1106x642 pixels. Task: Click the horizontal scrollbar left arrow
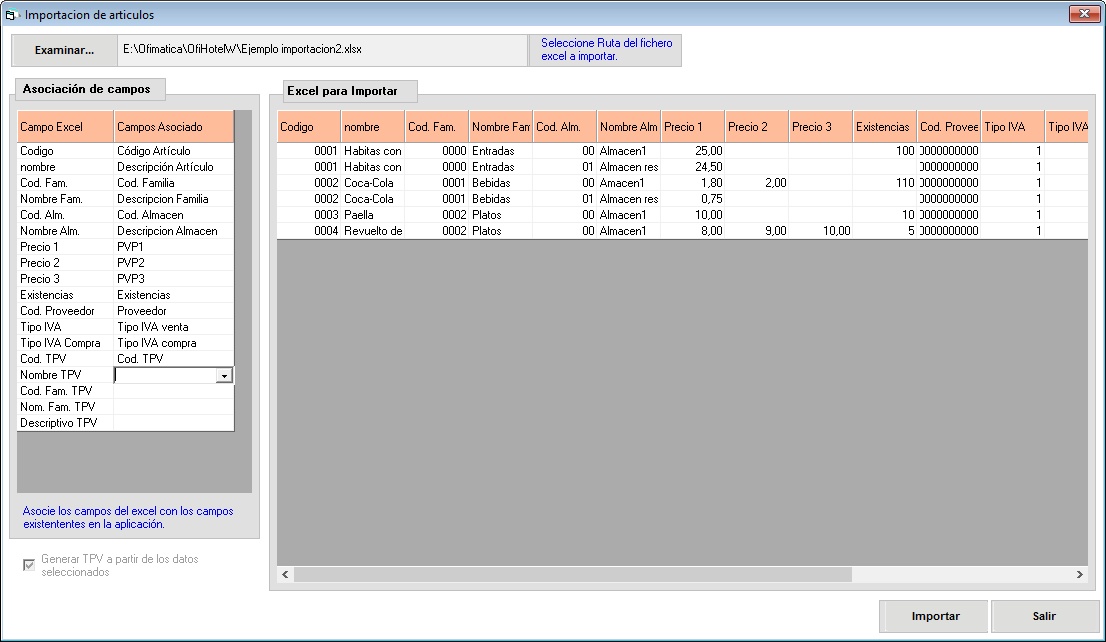(x=285, y=574)
